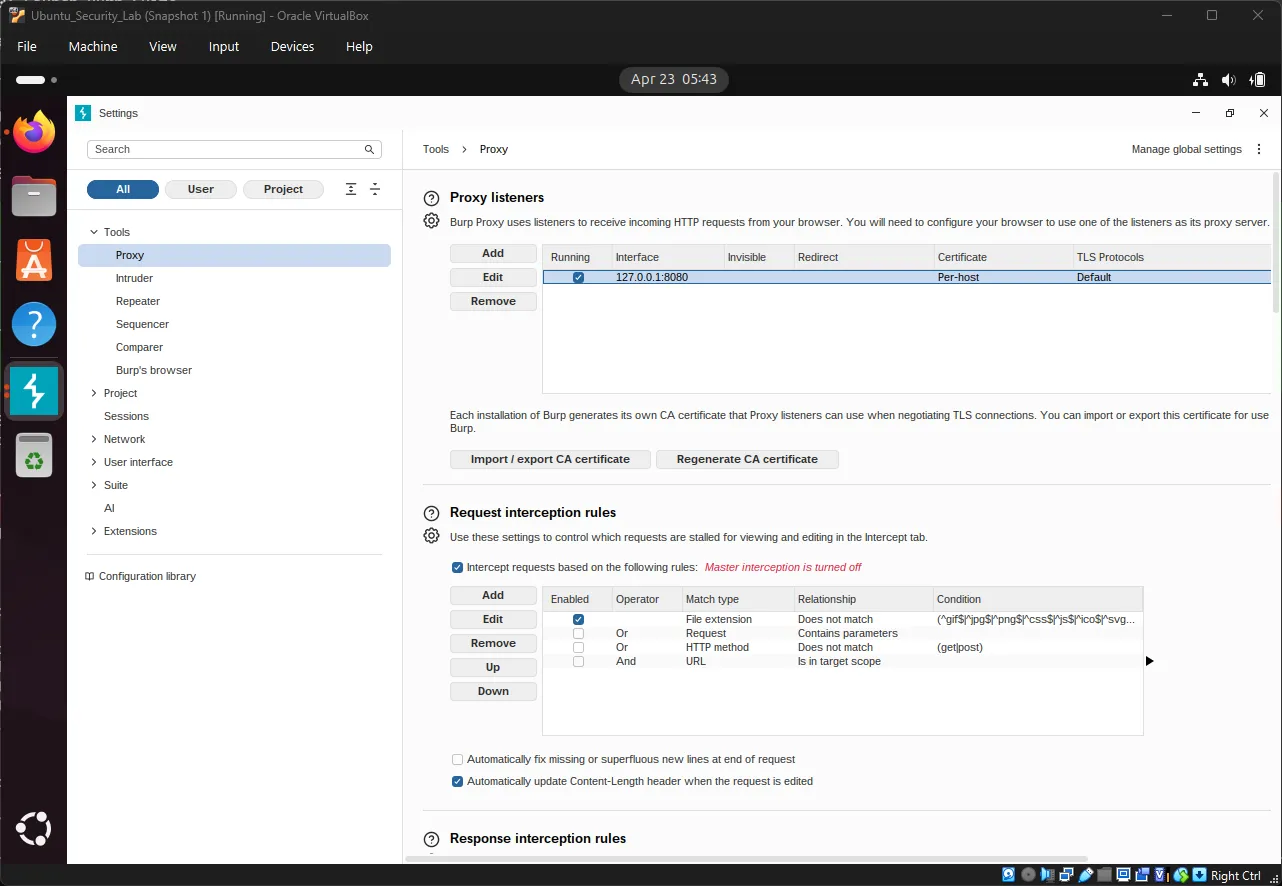Enable automatically fix missing newlines option
1282x886 pixels.
click(x=457, y=759)
